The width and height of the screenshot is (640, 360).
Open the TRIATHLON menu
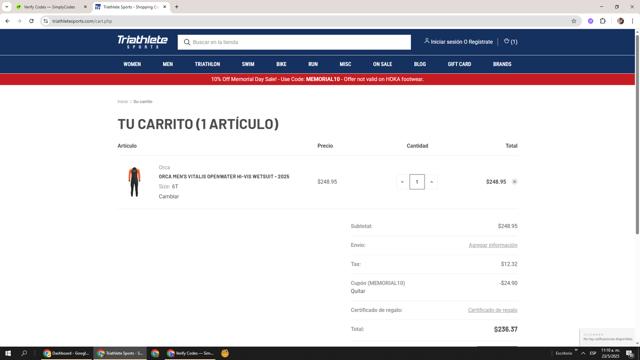207,64
